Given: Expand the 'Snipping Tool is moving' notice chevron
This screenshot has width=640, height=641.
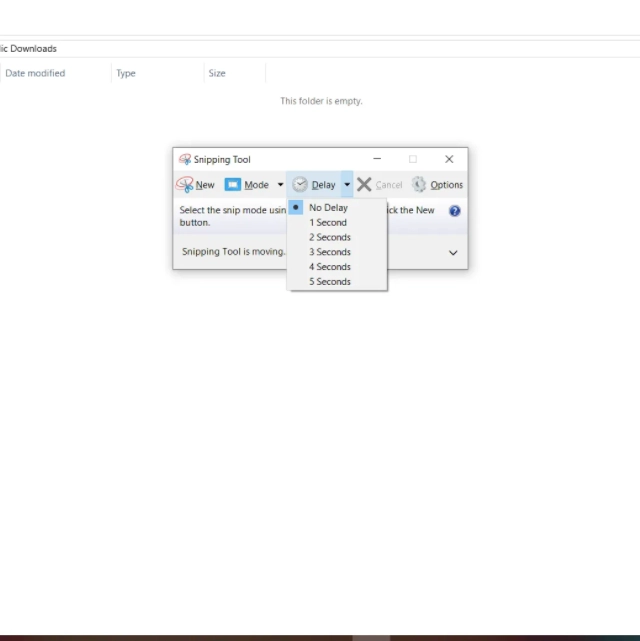Looking at the screenshot, I should click(x=453, y=253).
